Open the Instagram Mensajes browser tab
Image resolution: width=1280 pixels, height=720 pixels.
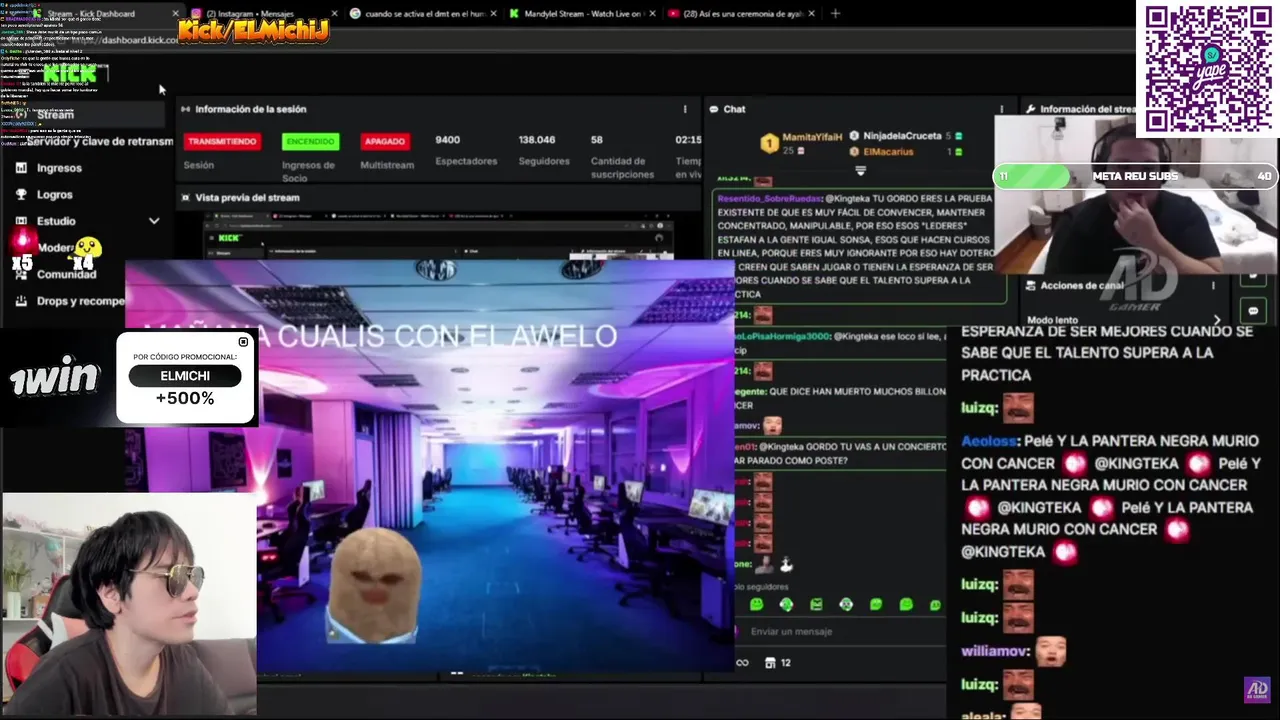(x=262, y=14)
